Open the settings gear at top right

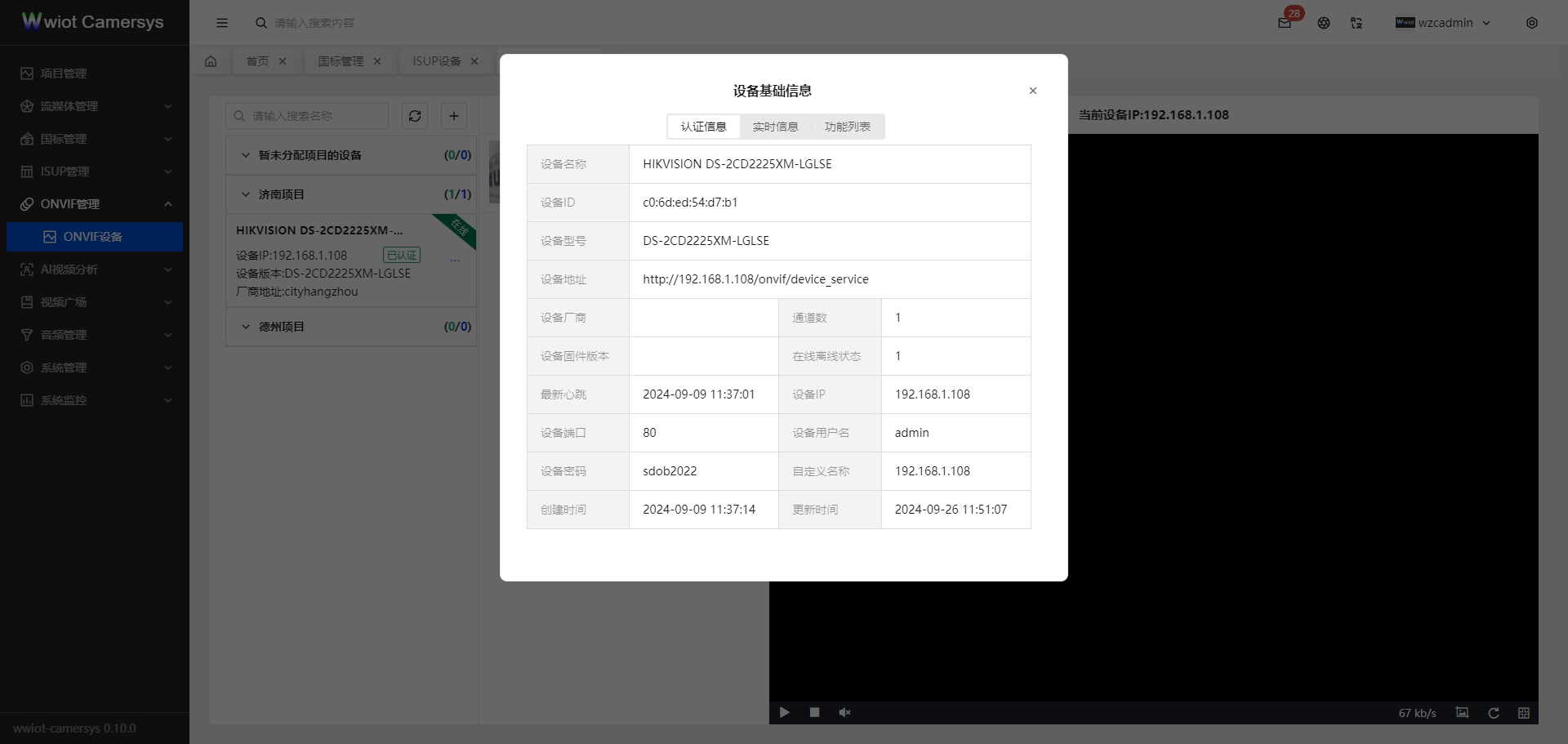pos(1532,23)
